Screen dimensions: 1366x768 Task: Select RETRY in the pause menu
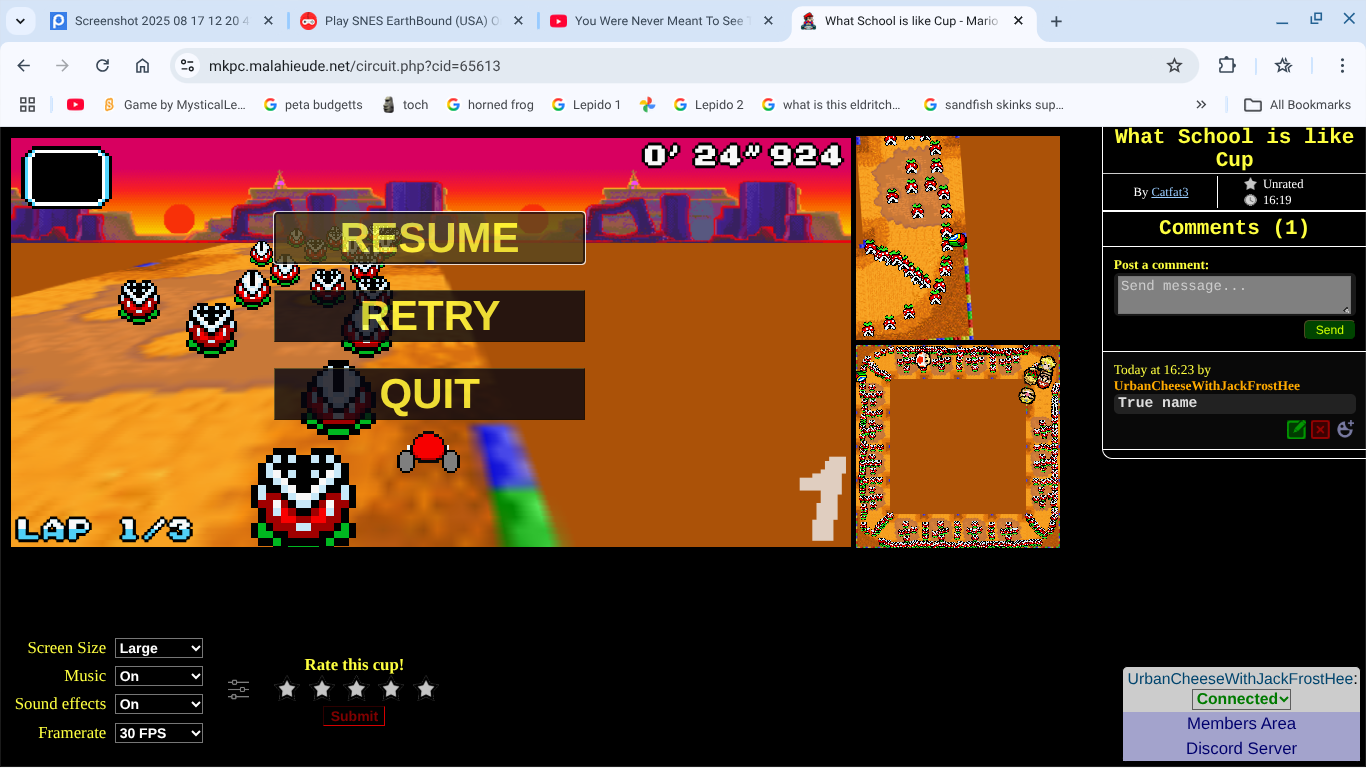point(429,316)
